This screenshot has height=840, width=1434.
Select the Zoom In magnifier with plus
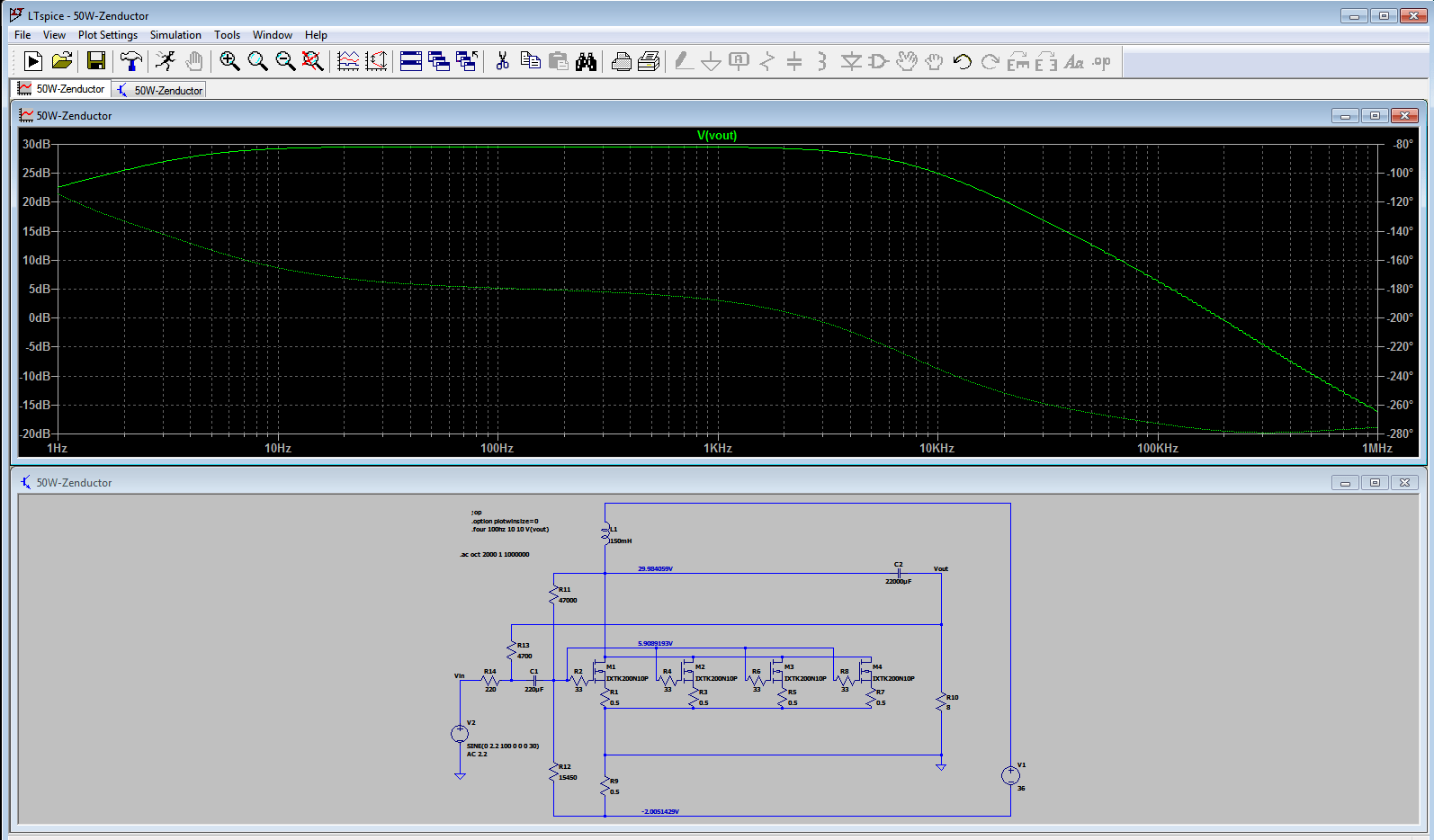(x=229, y=61)
